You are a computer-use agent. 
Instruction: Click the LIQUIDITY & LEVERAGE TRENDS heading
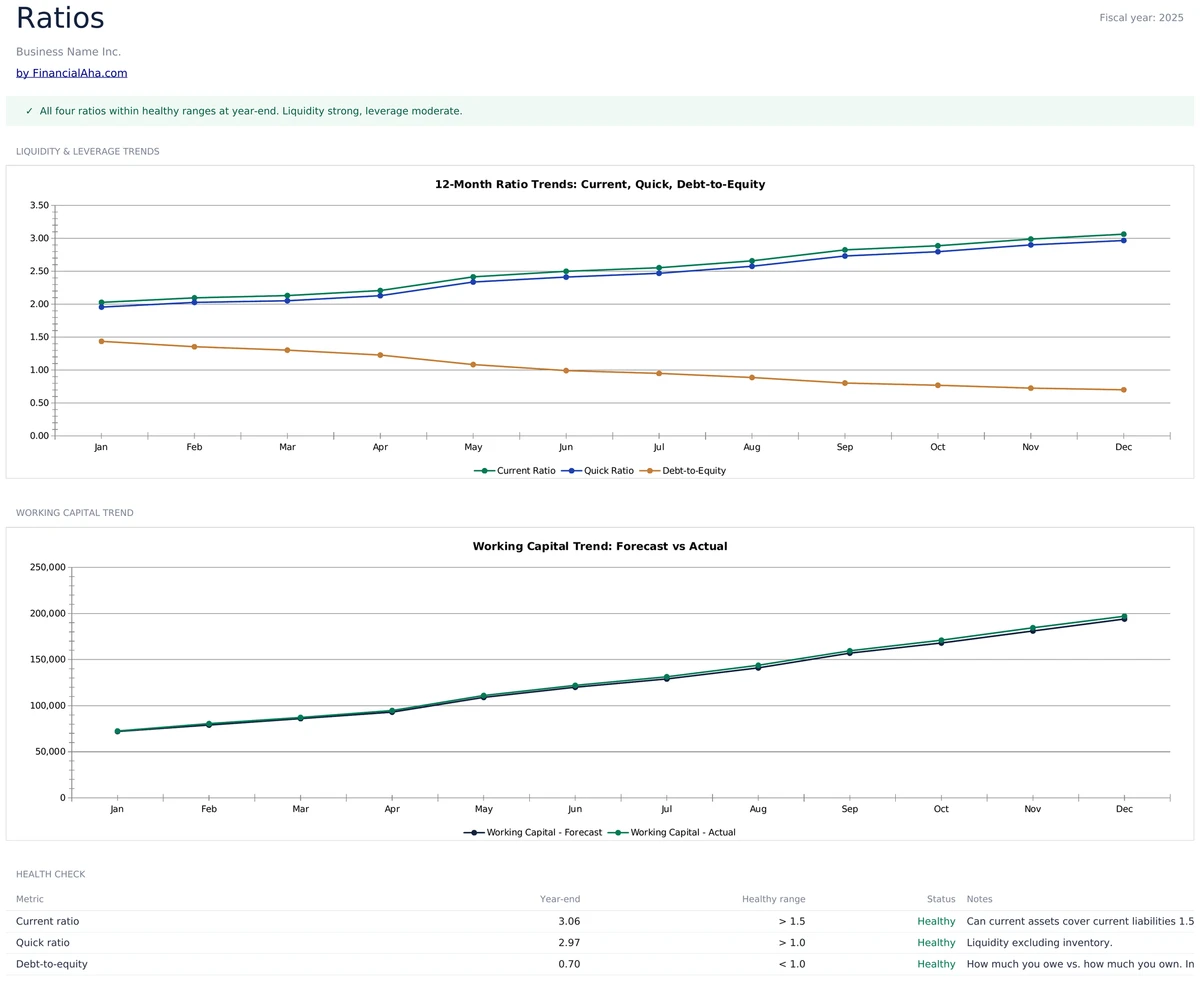click(x=88, y=152)
